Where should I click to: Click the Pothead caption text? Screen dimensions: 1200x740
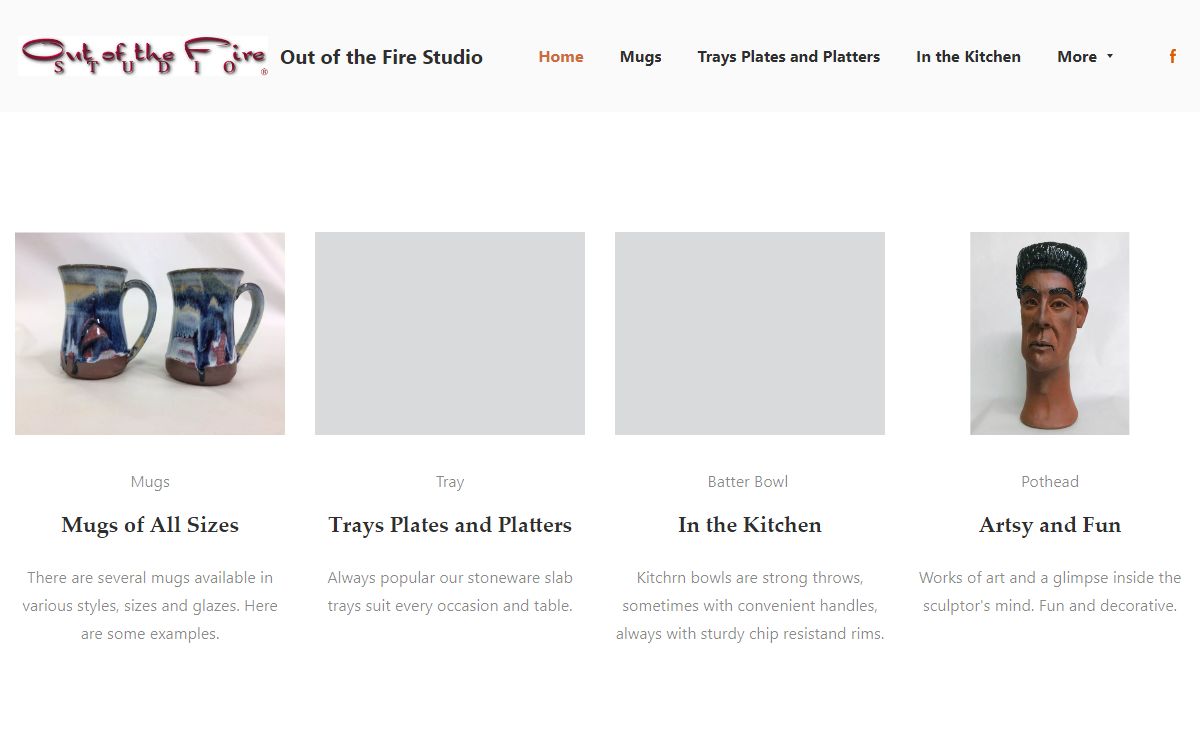pyautogui.click(x=1050, y=482)
